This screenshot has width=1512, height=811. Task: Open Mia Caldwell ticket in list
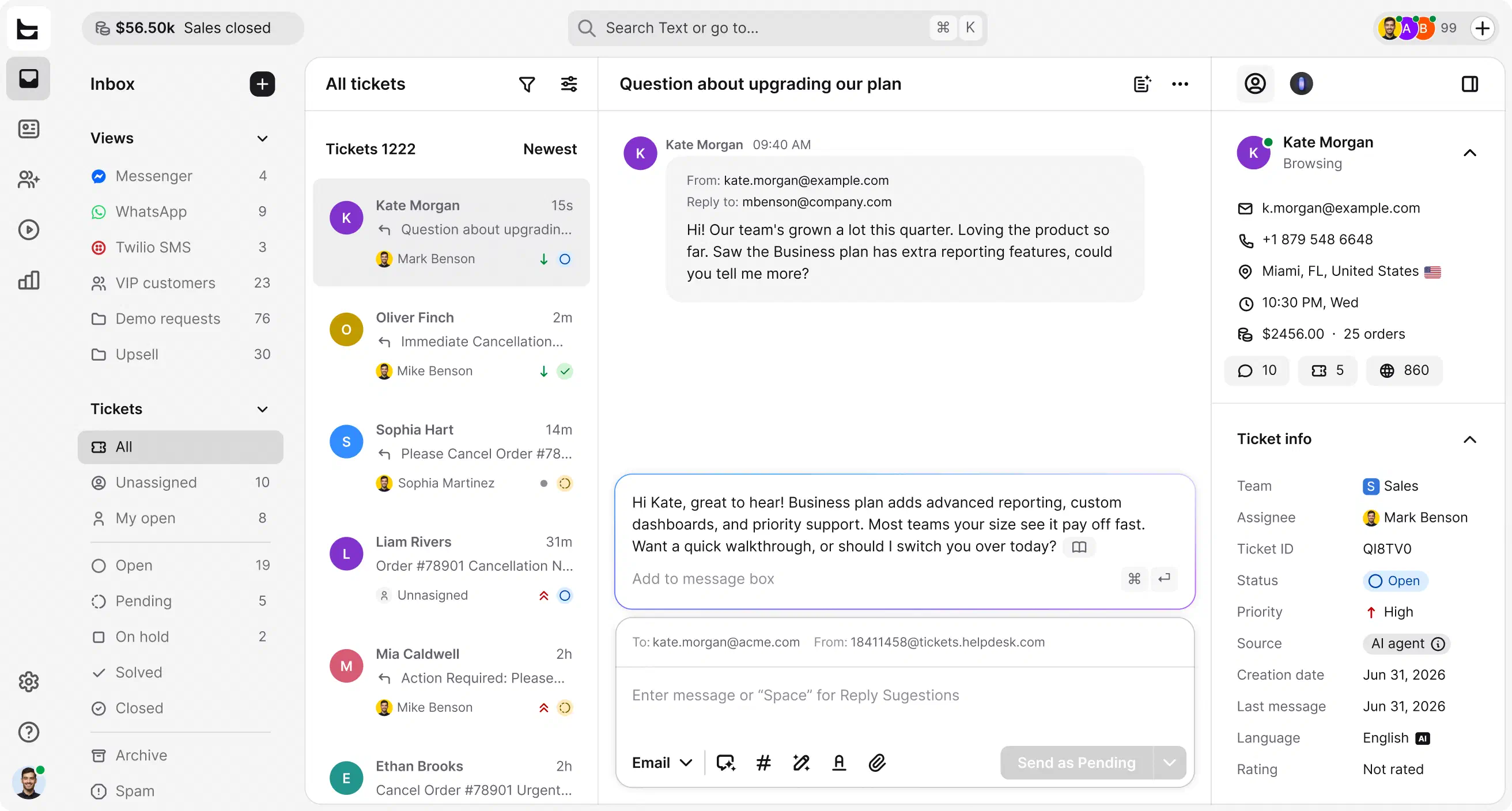pyautogui.click(x=451, y=681)
